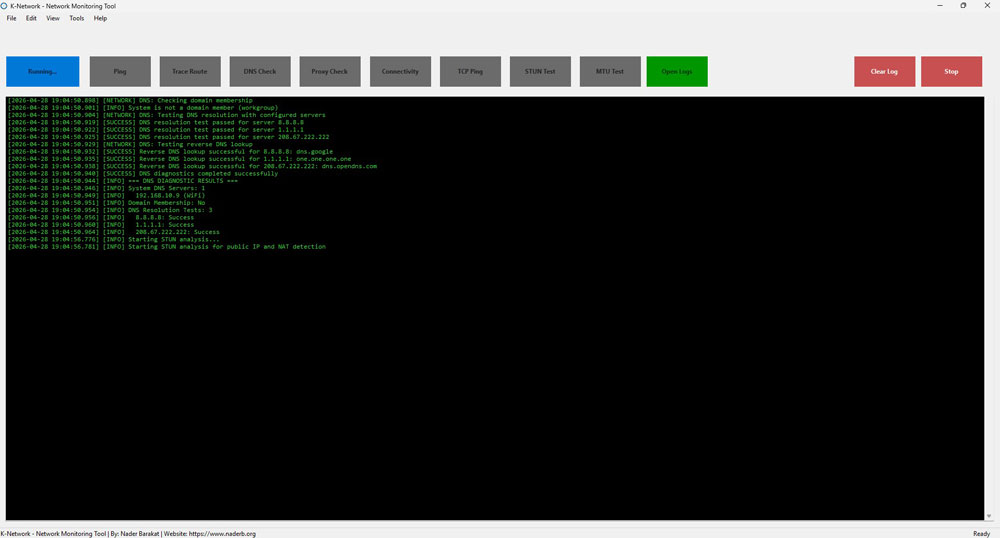The height and width of the screenshot is (538, 1000).
Task: Open the File menu
Action: click(11, 18)
